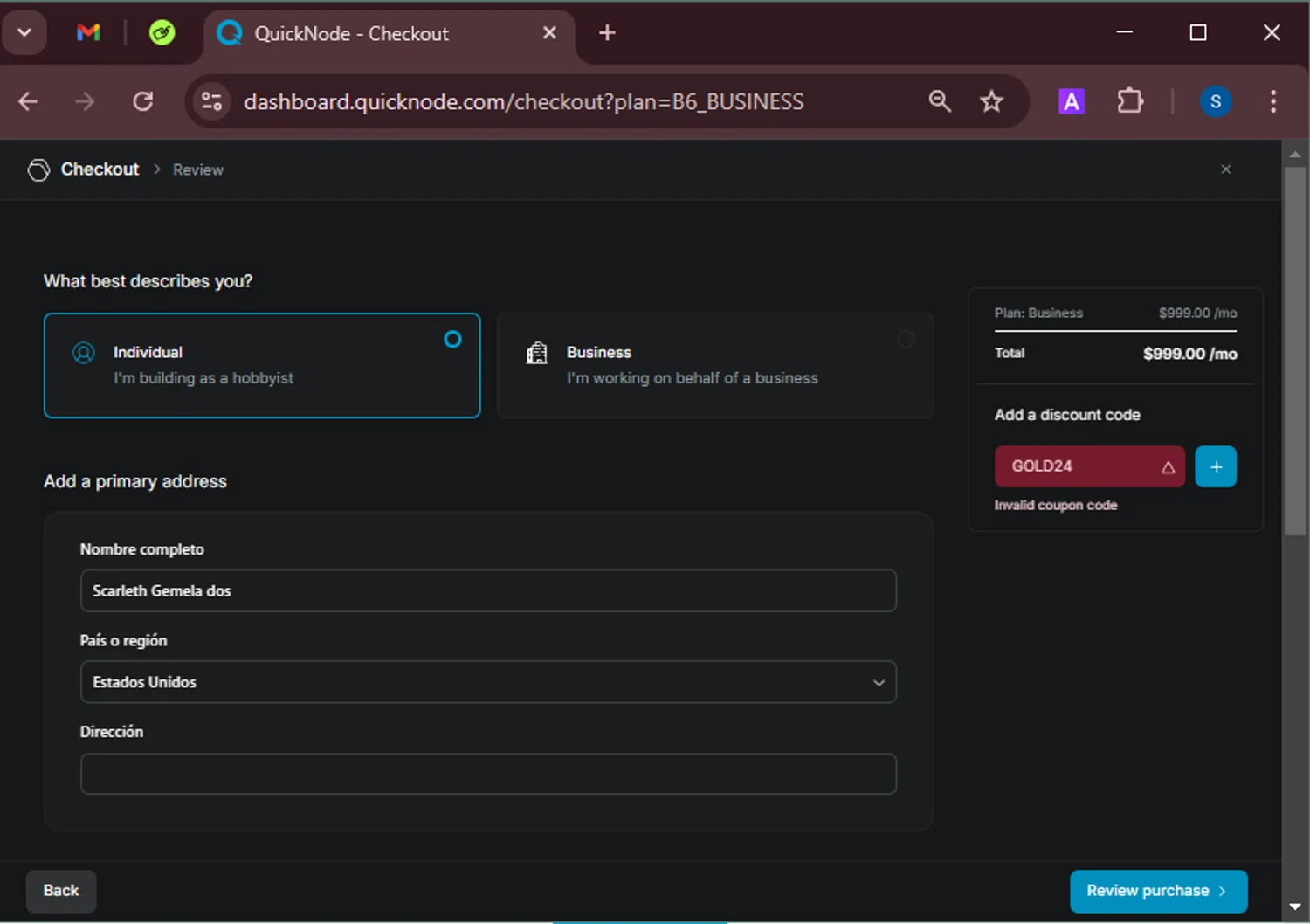Select the Business radio option
1310x924 pixels.
906,339
